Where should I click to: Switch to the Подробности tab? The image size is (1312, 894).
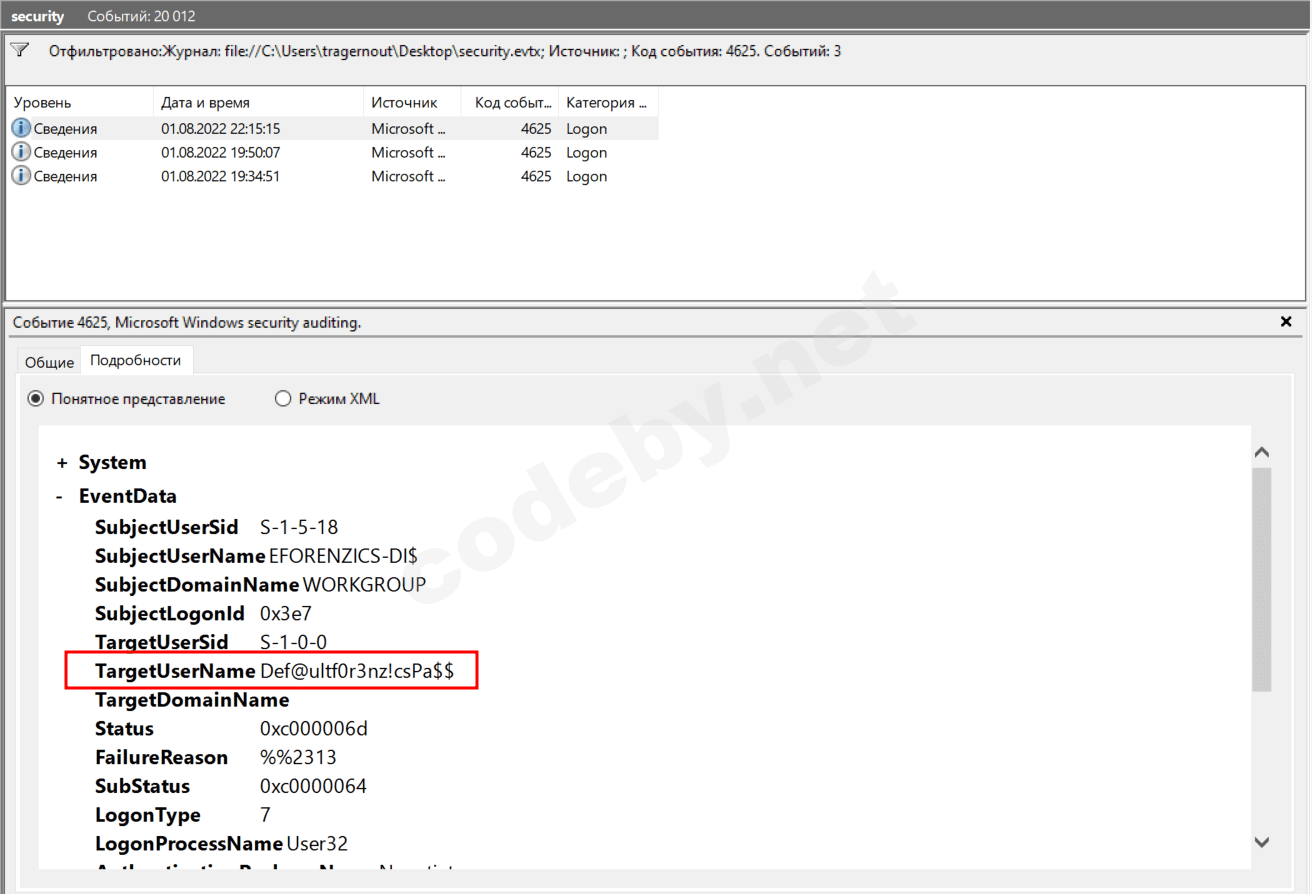point(136,360)
